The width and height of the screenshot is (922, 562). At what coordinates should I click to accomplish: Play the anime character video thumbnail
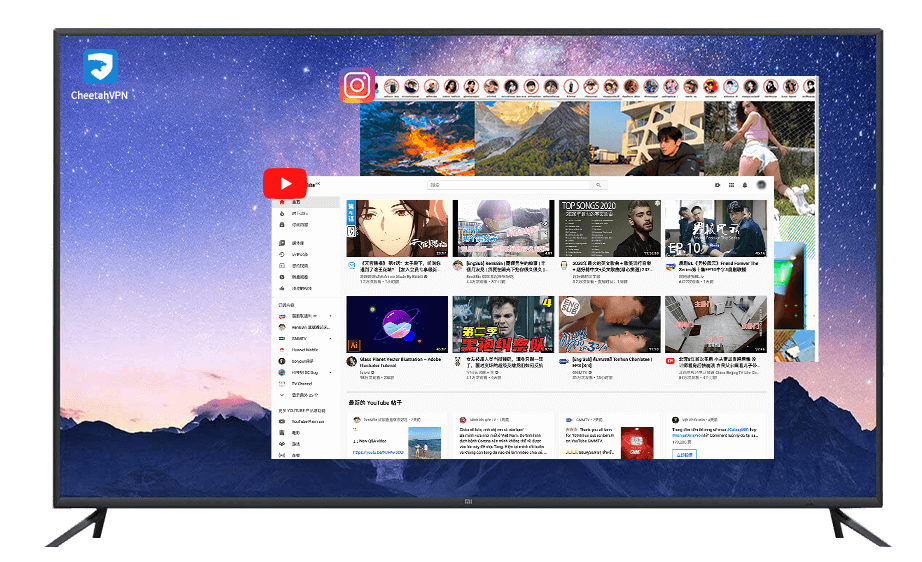(x=397, y=228)
